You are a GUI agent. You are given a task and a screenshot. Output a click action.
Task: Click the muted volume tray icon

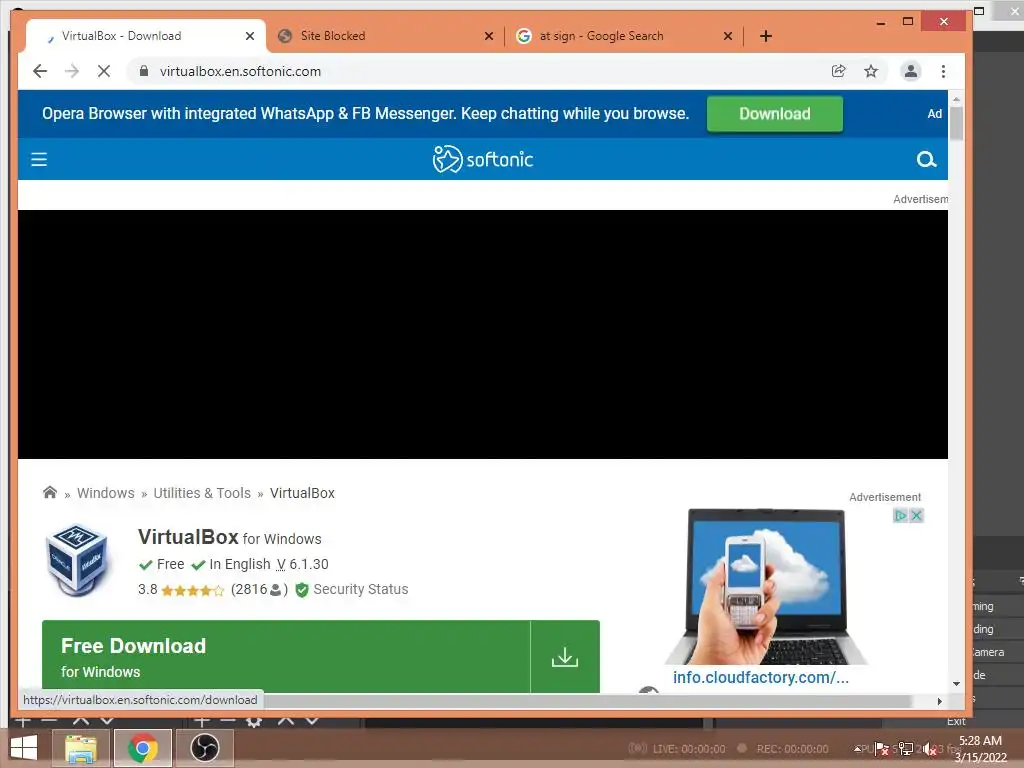(929, 749)
